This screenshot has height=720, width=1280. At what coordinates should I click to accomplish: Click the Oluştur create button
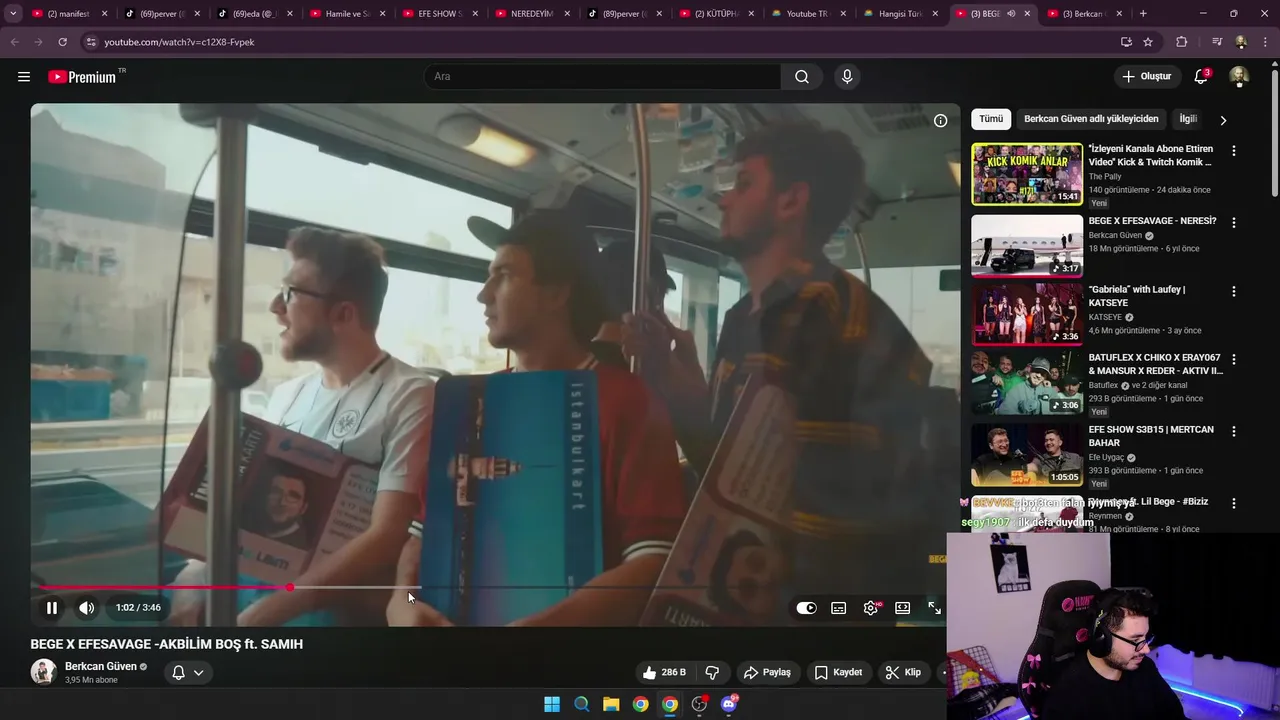(1147, 77)
